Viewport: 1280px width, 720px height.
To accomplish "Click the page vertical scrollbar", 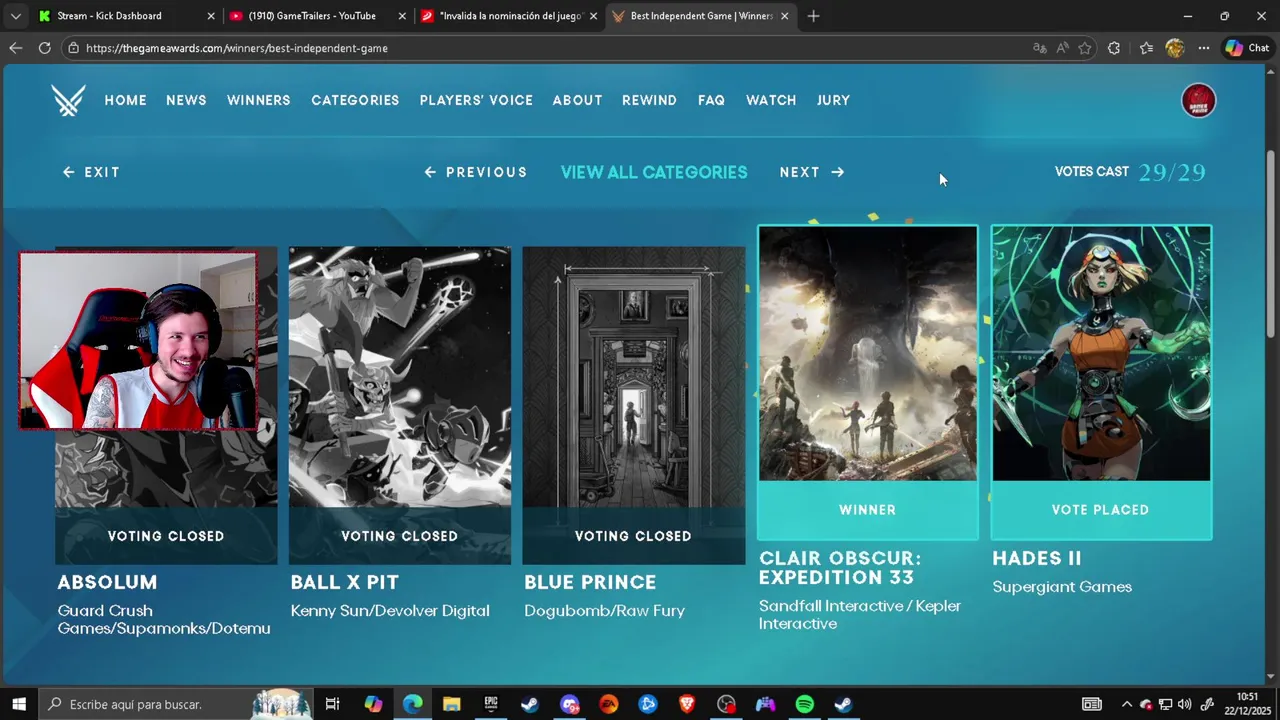I will coord(1271,245).
